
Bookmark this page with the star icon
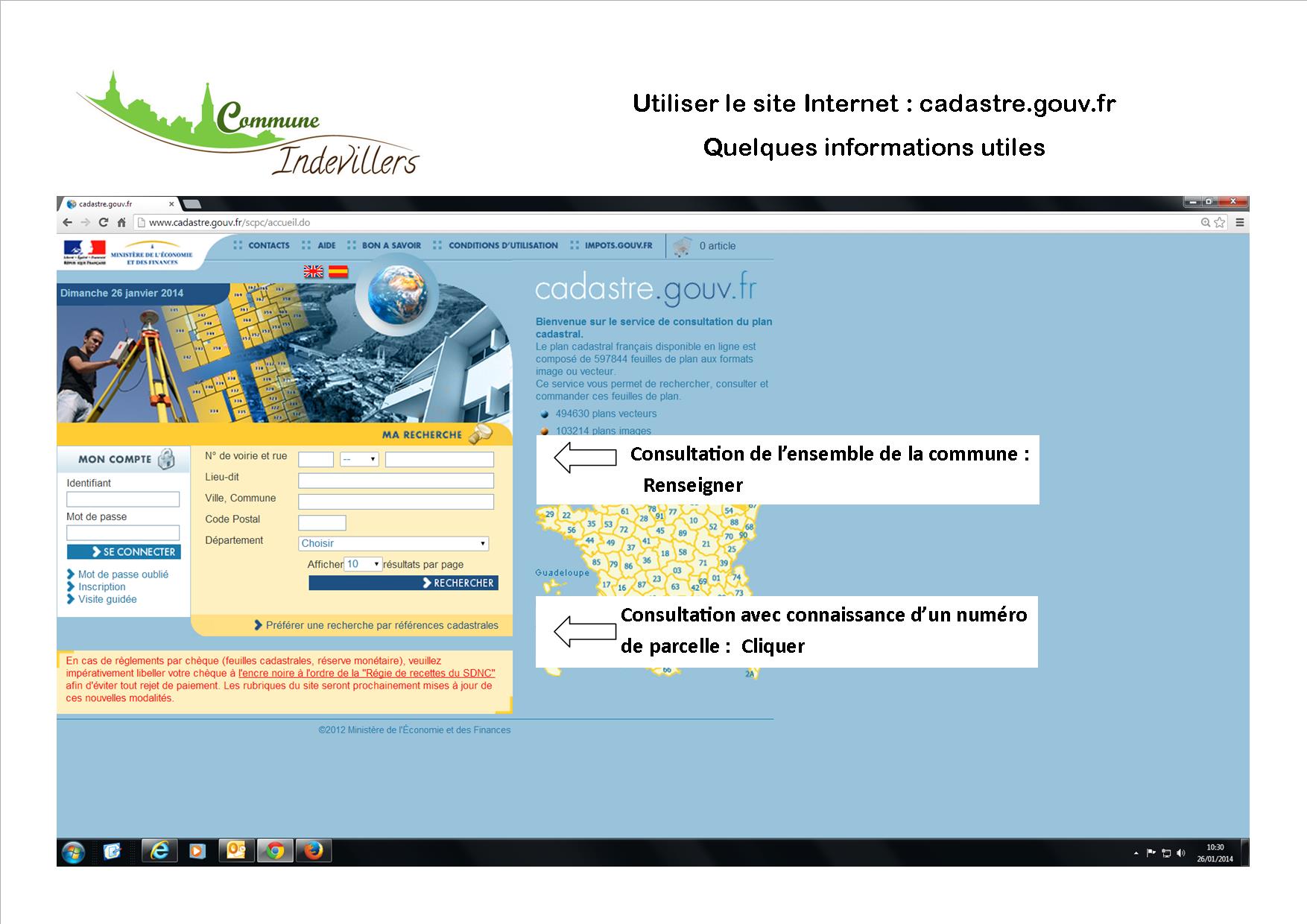pos(1219,222)
